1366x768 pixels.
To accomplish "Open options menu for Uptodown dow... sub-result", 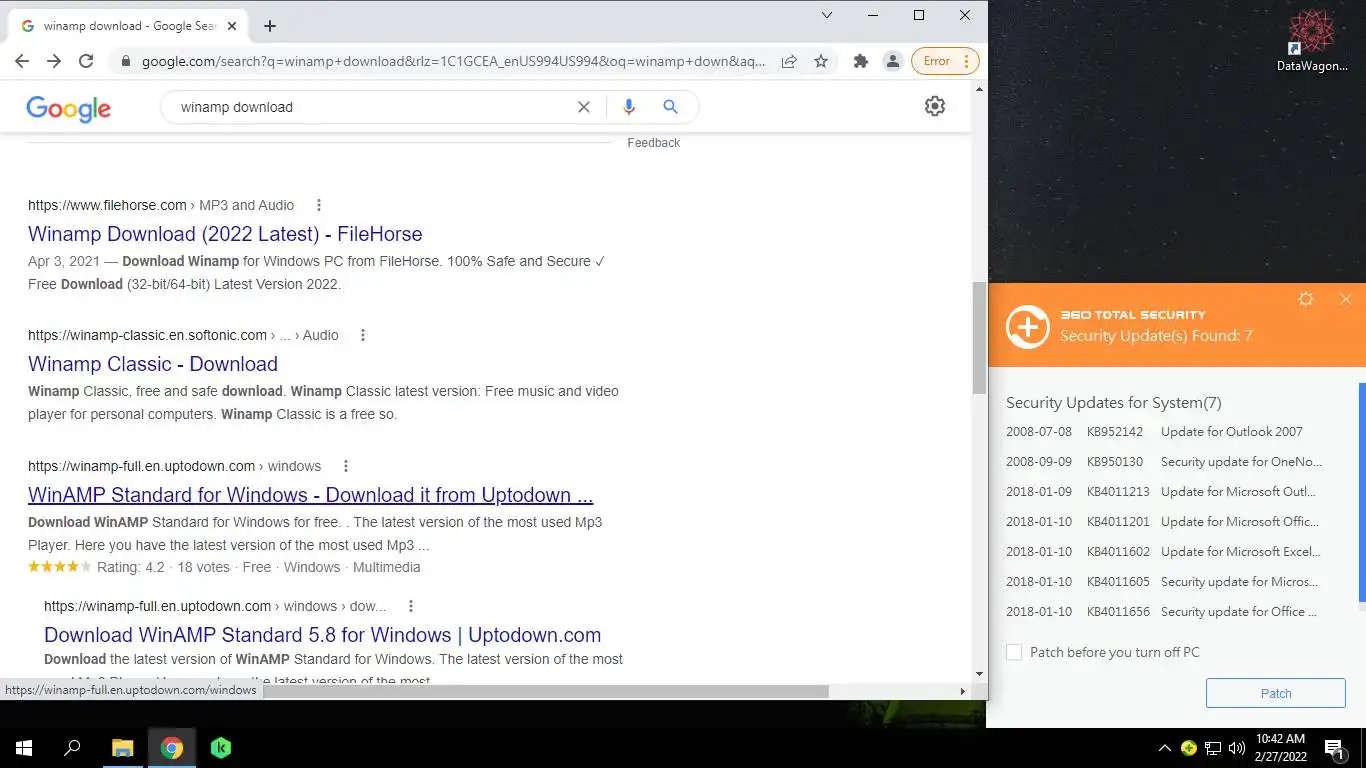I will tap(411, 606).
